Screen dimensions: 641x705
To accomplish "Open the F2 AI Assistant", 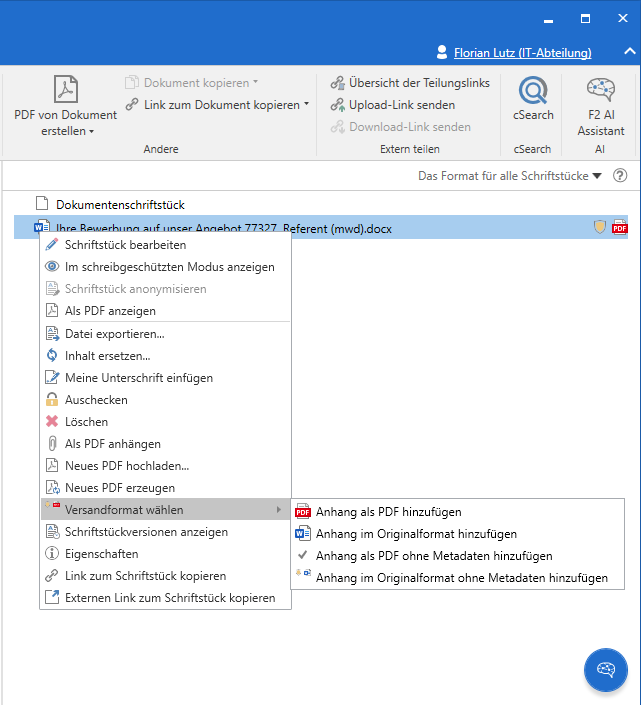I will tap(600, 95).
